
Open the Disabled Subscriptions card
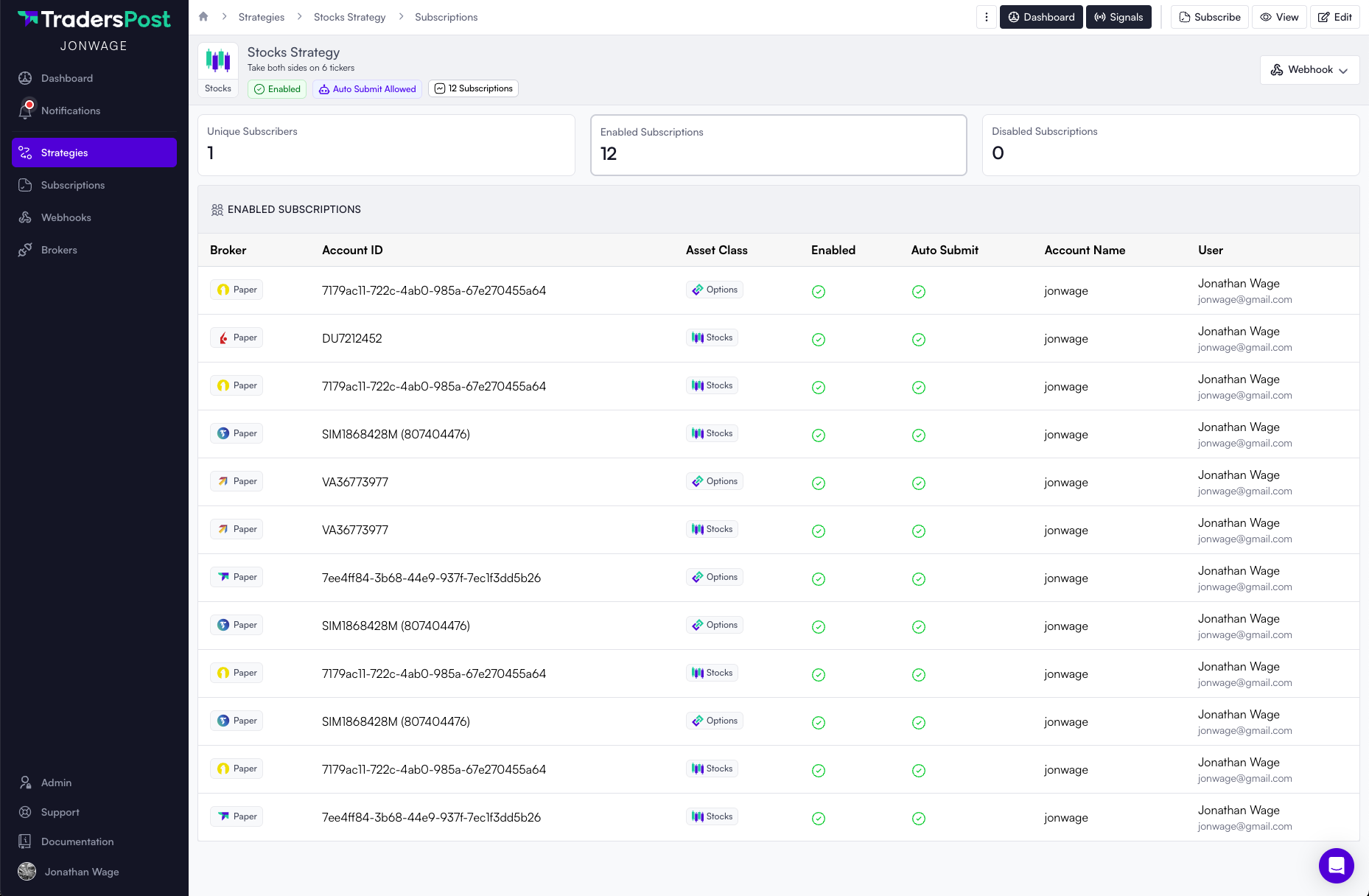pyautogui.click(x=1170, y=145)
